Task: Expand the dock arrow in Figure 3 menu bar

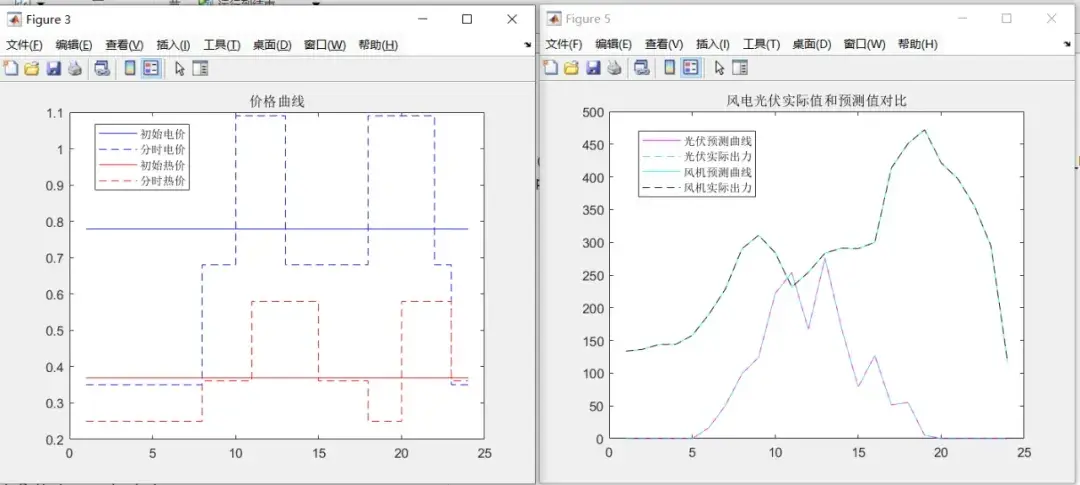Action: [x=528, y=45]
